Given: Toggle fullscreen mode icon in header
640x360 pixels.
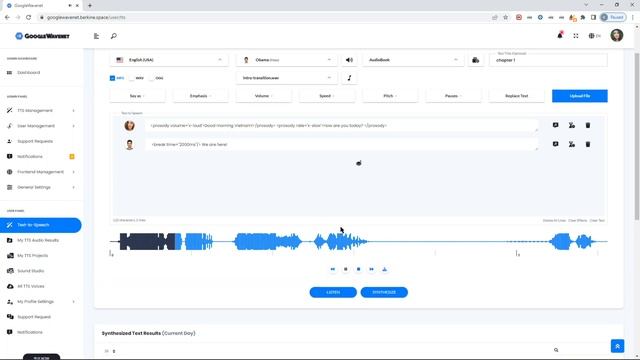Looking at the screenshot, I should pyautogui.click(x=576, y=36).
